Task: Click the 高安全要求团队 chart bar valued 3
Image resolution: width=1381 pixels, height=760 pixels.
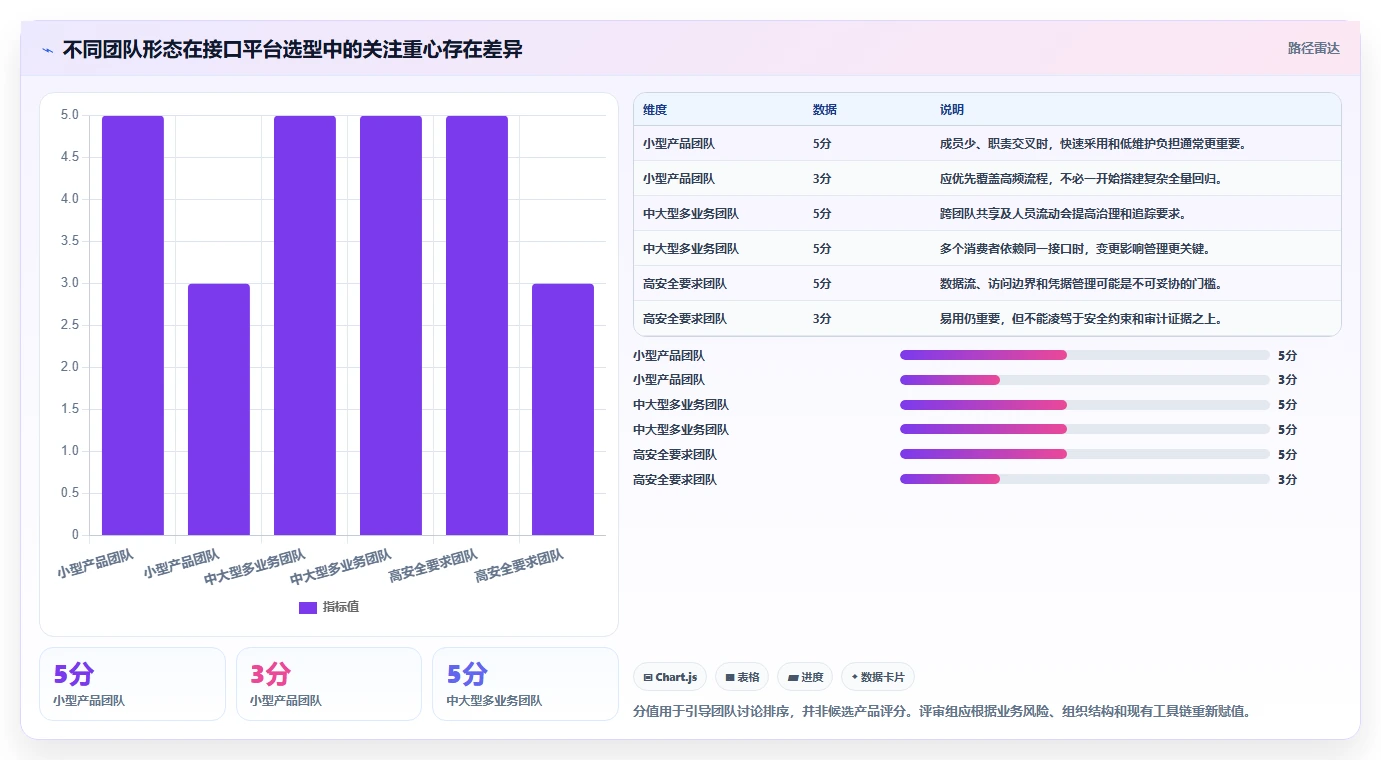Action: (563, 409)
